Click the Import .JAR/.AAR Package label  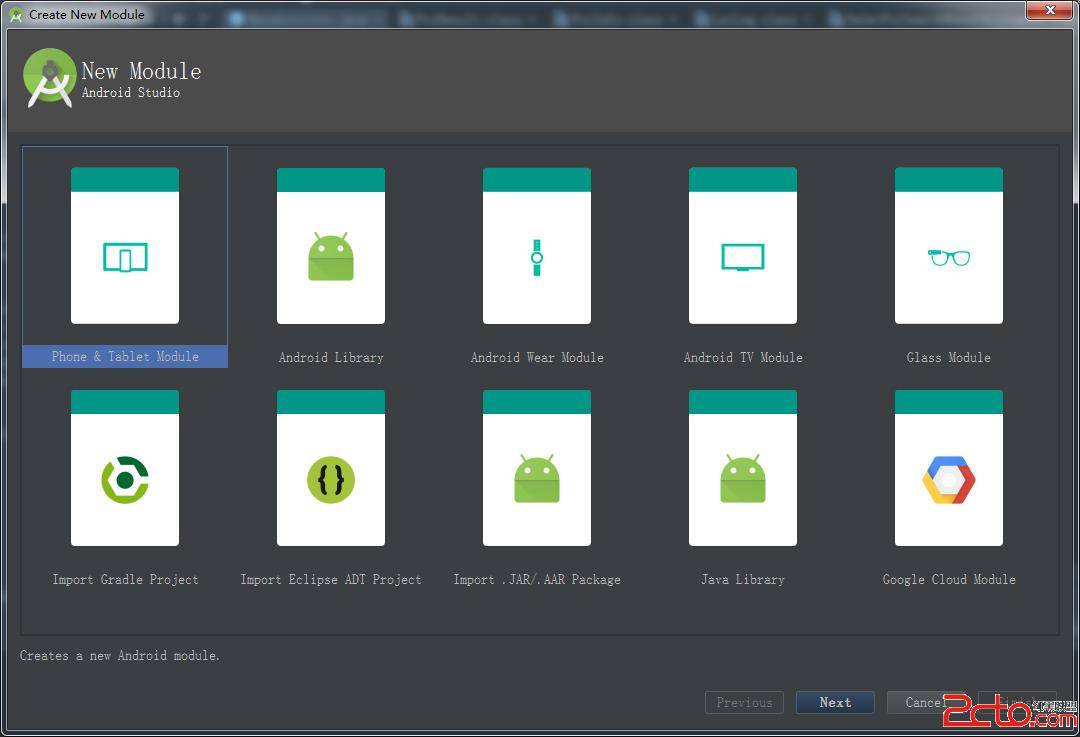(x=537, y=579)
